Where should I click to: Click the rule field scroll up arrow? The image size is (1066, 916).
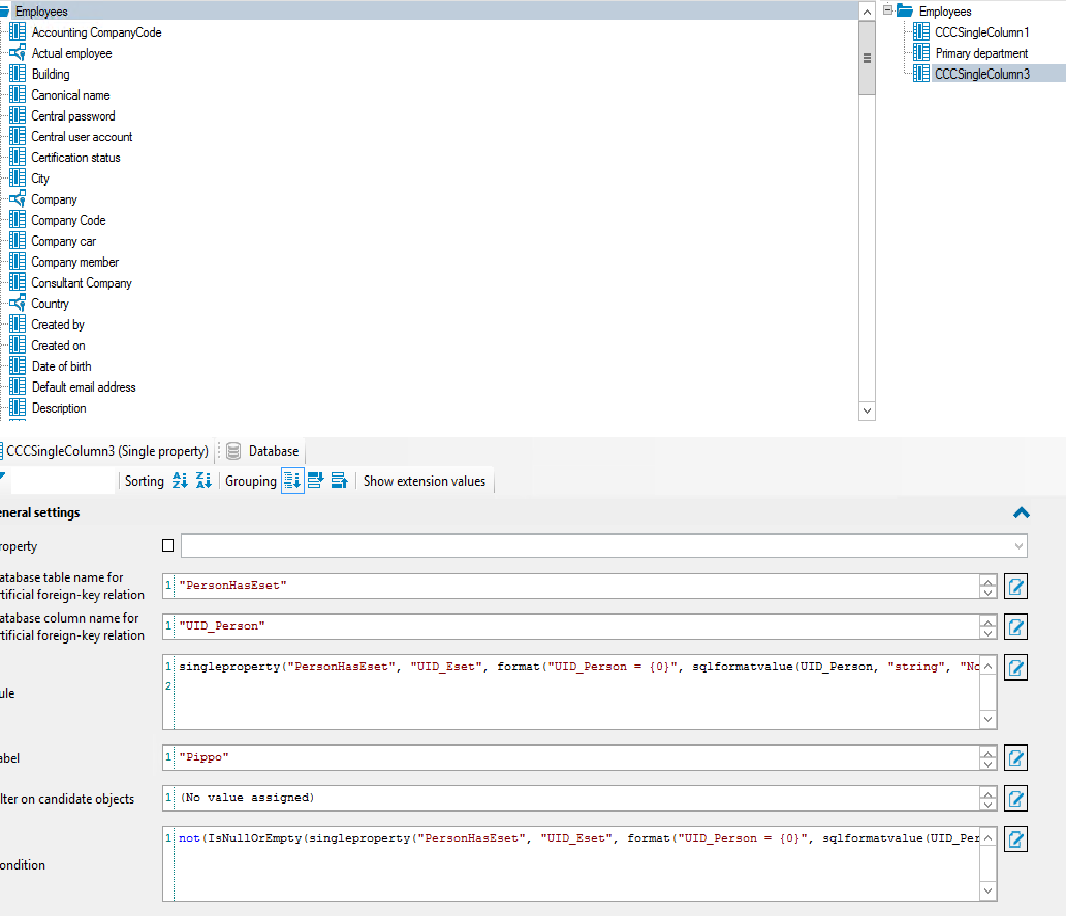(988, 666)
